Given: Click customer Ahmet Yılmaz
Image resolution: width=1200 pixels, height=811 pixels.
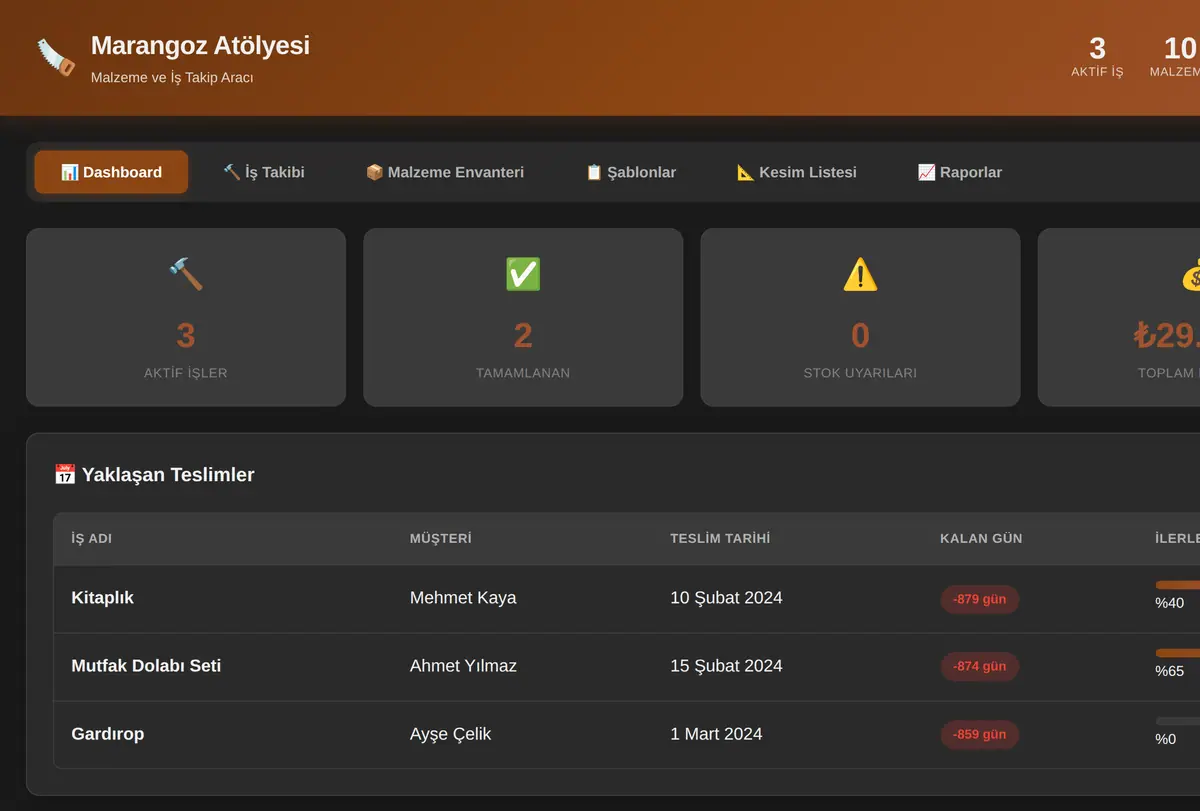Looking at the screenshot, I should (x=463, y=666).
